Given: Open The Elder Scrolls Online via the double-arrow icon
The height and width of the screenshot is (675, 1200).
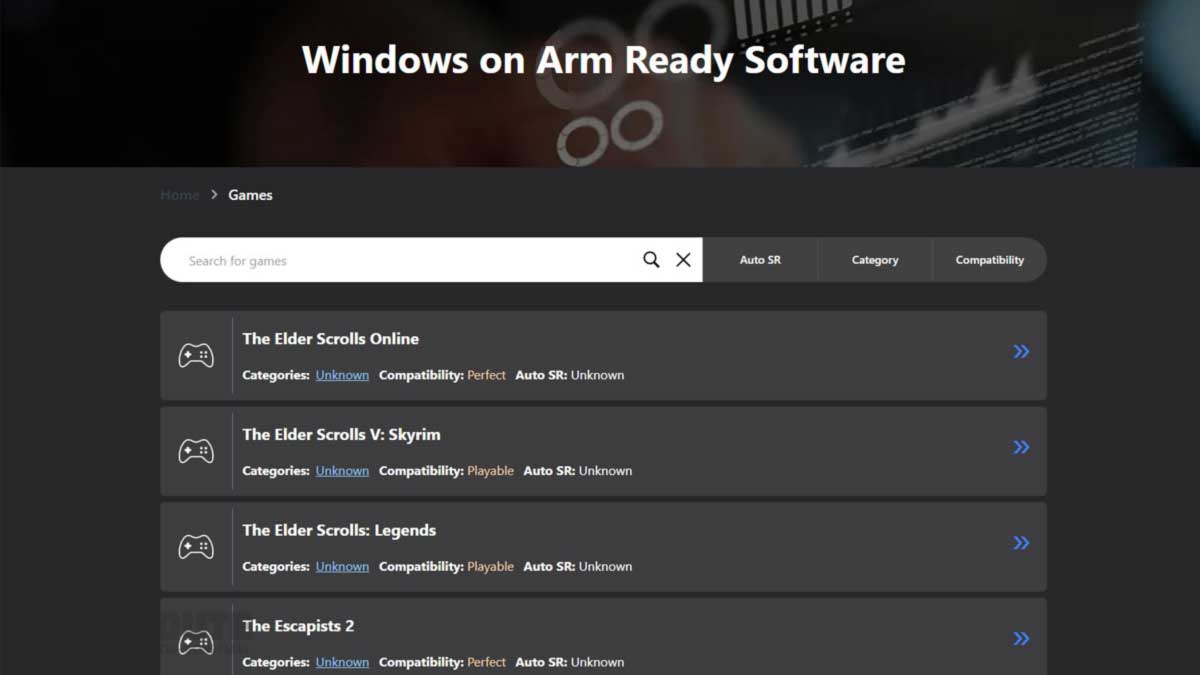Looking at the screenshot, I should pos(1021,351).
